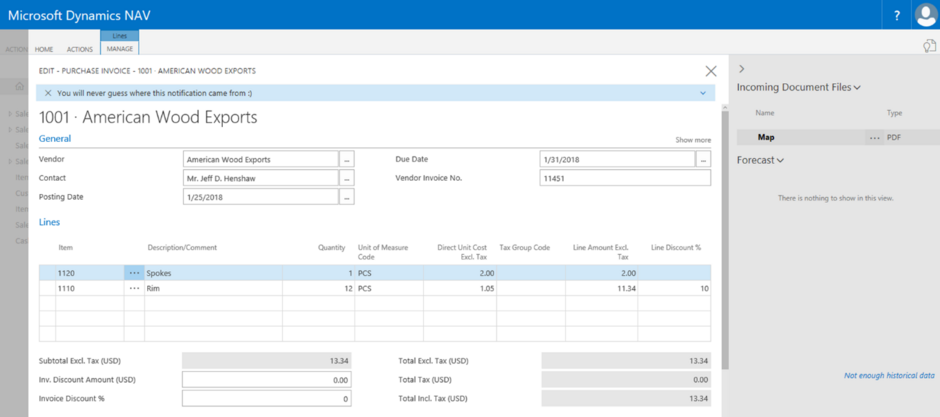Switch to the ACTIONS ribbon tab
This screenshot has width=940, height=417.
pos(80,49)
